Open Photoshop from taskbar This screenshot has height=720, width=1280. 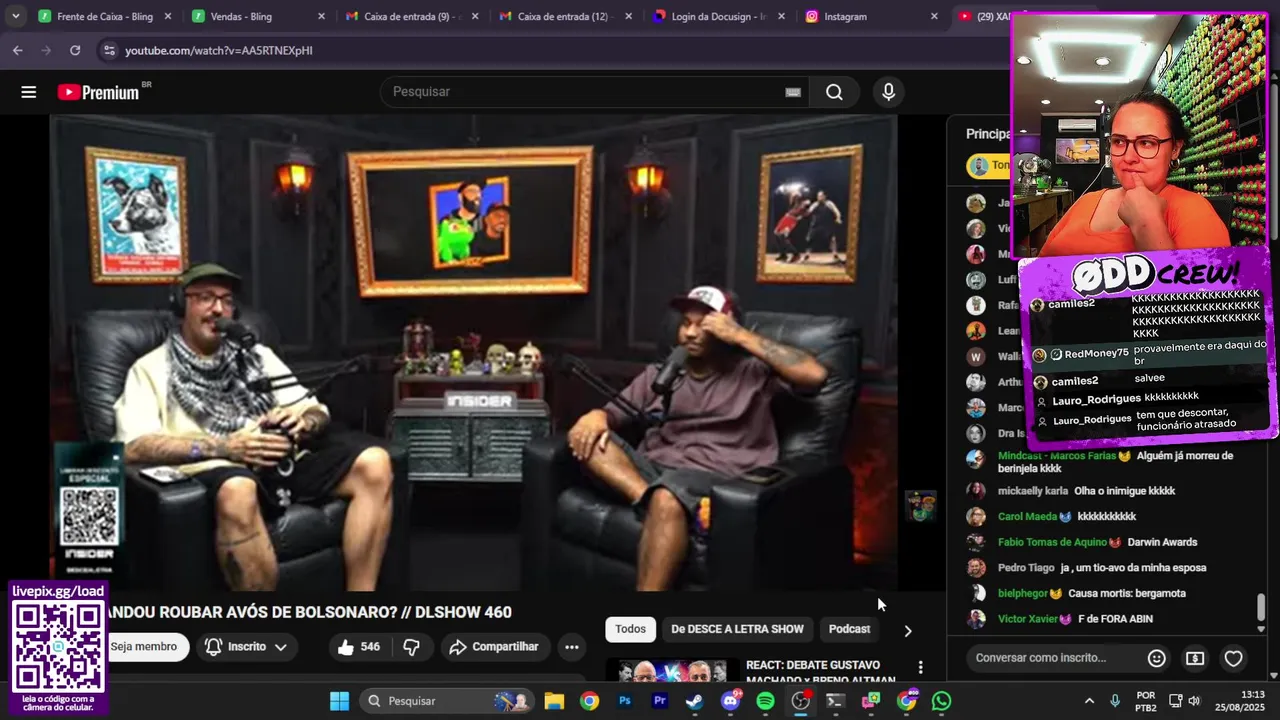(x=625, y=701)
